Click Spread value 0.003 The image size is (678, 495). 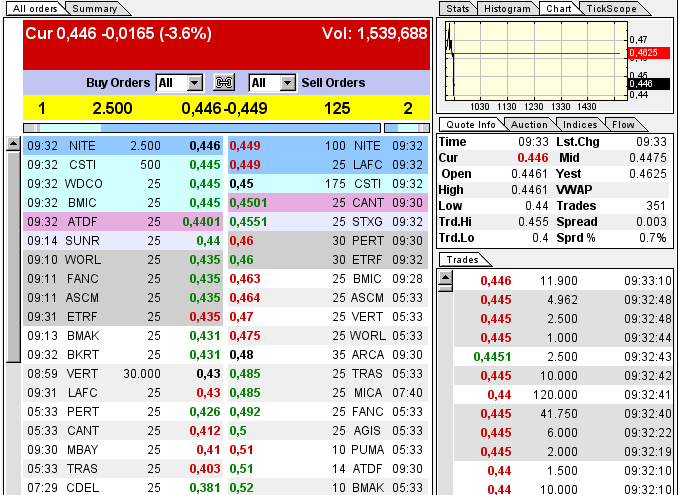click(x=651, y=222)
